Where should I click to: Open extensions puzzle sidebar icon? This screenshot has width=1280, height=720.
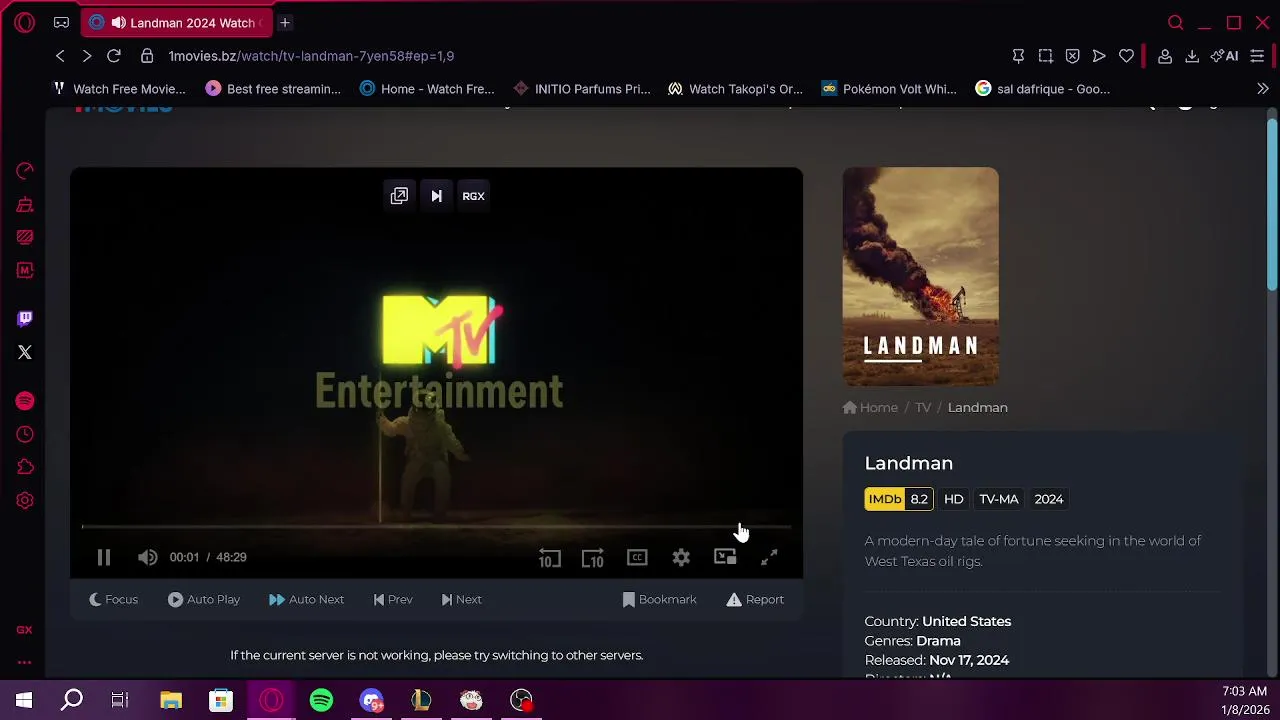coord(25,467)
